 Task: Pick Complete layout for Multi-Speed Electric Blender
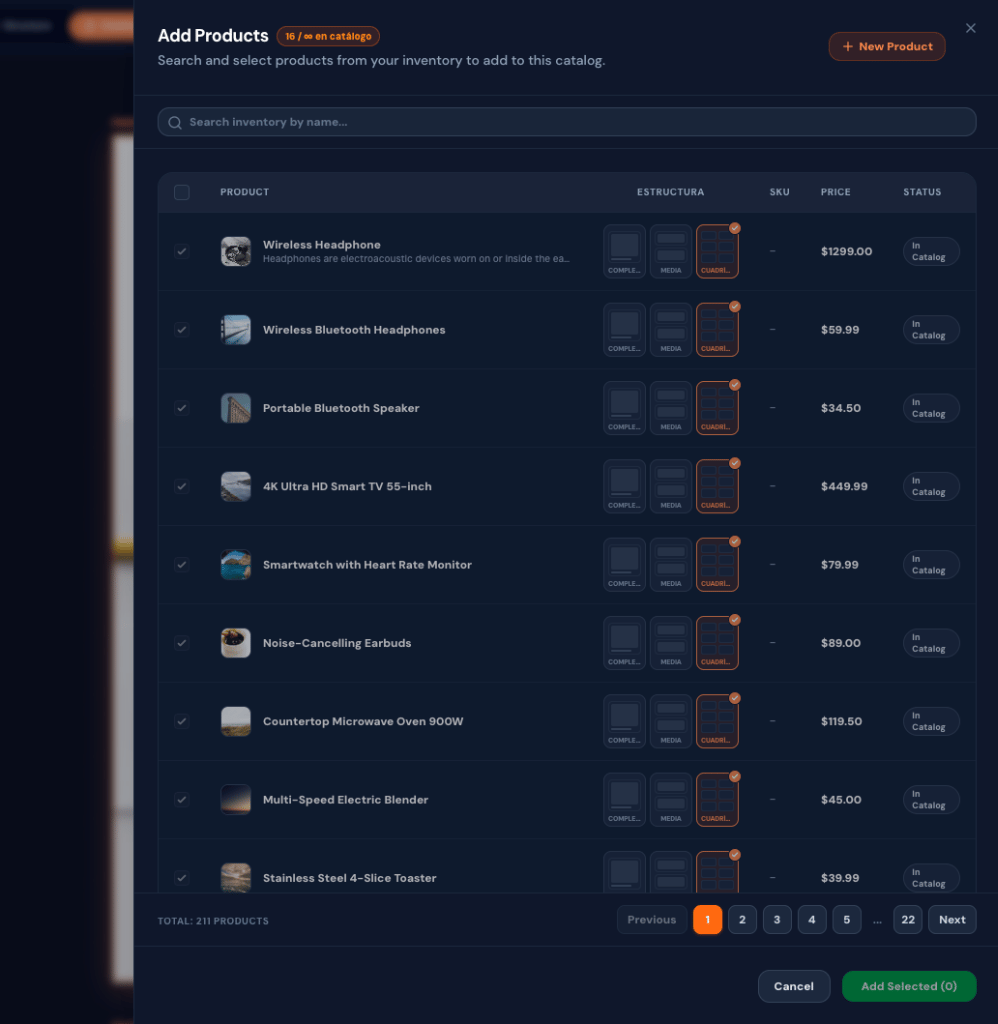pyautogui.click(x=624, y=800)
